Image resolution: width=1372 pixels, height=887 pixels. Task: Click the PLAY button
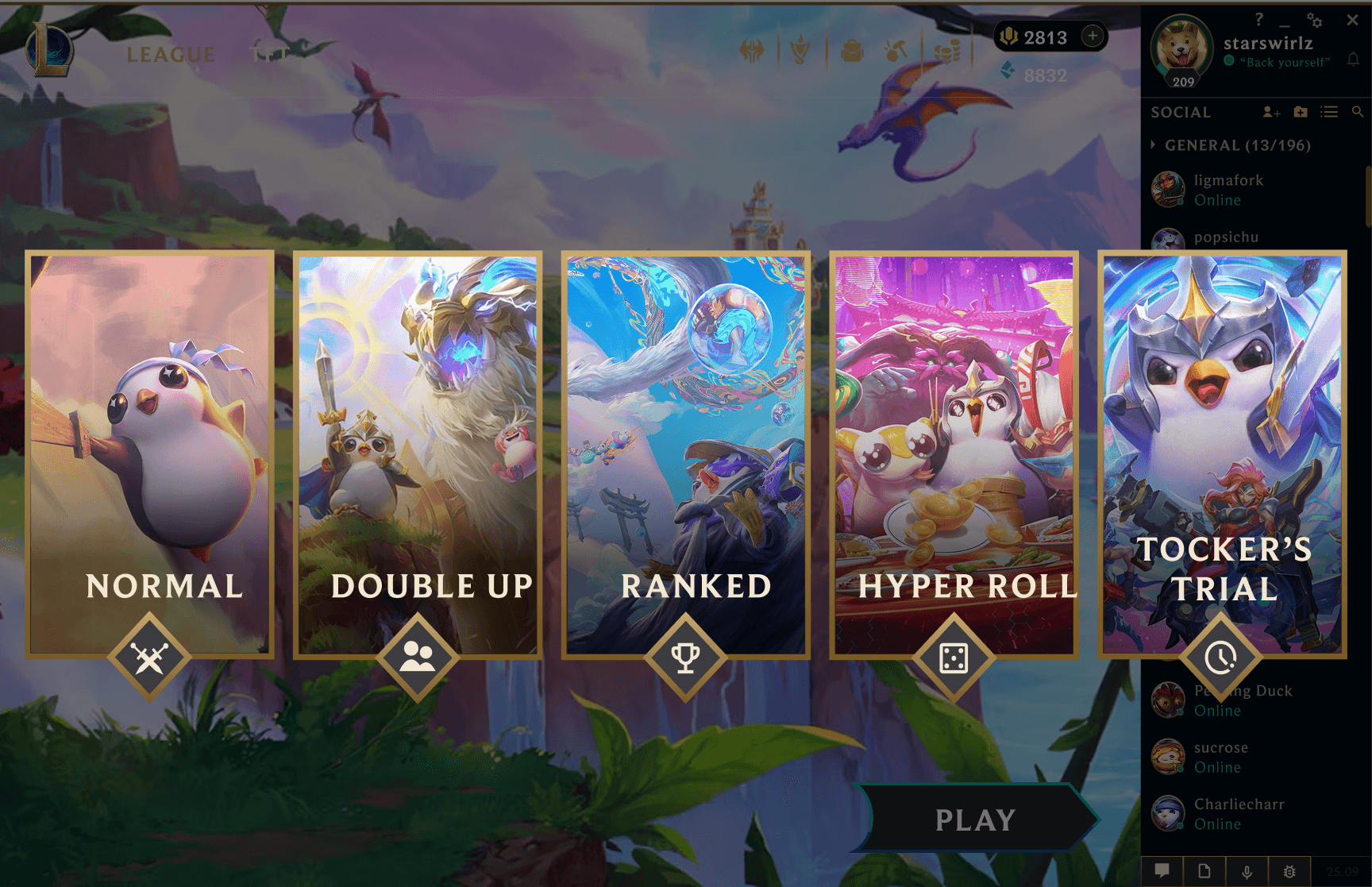click(975, 819)
